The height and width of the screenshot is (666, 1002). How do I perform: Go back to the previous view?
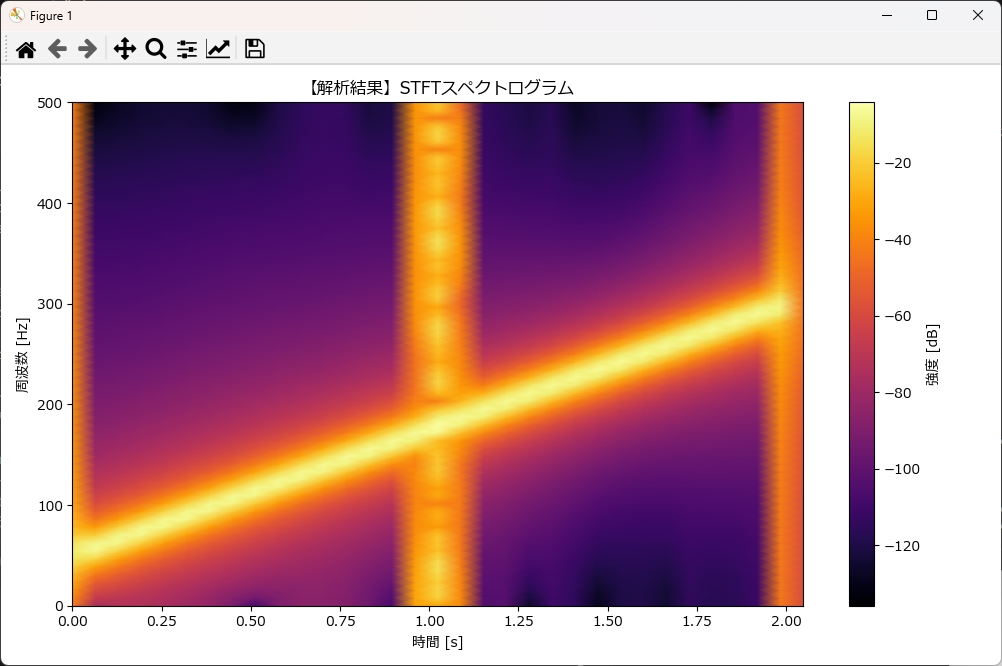[x=57, y=49]
